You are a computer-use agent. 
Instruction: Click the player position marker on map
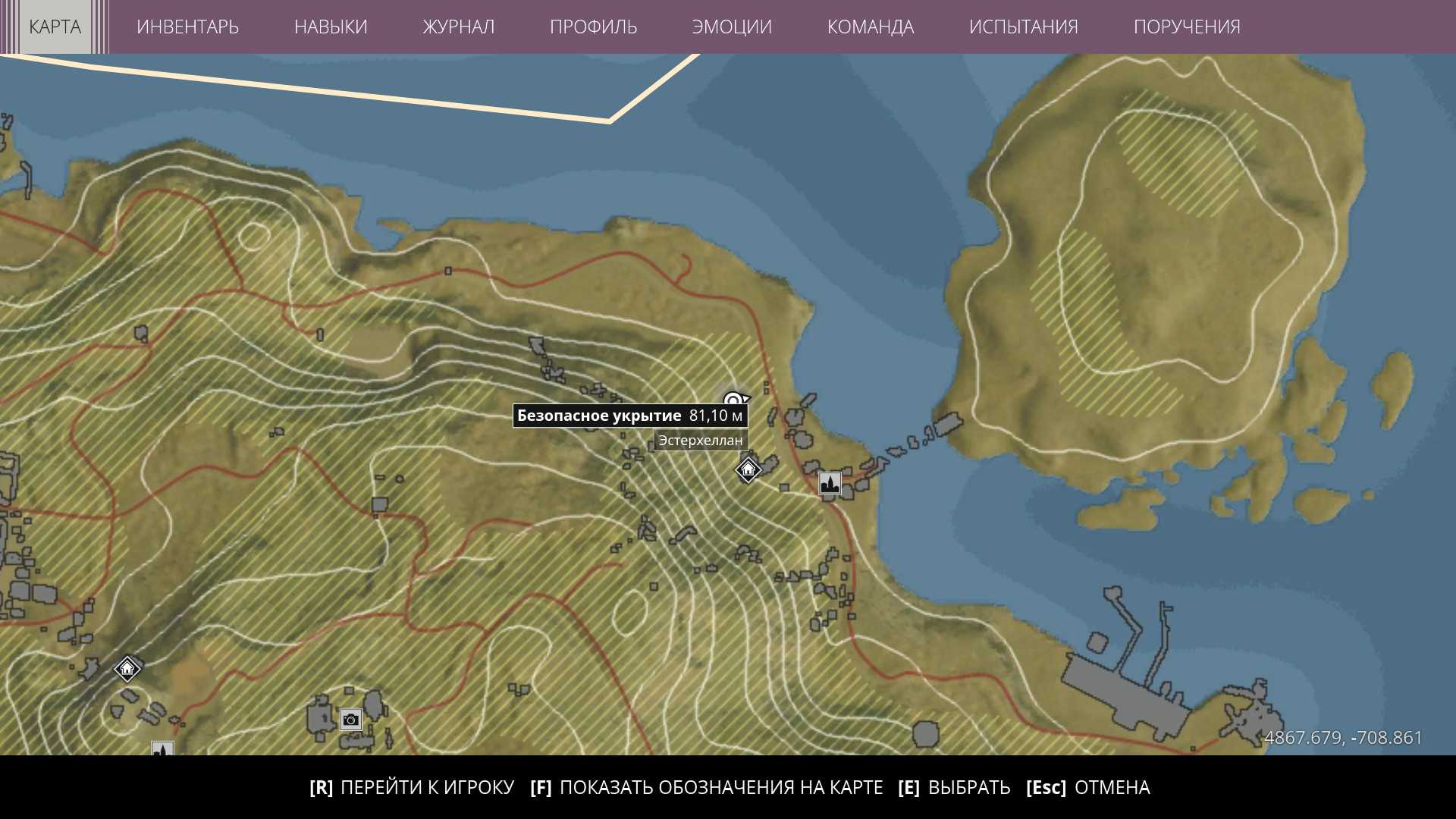point(733,400)
